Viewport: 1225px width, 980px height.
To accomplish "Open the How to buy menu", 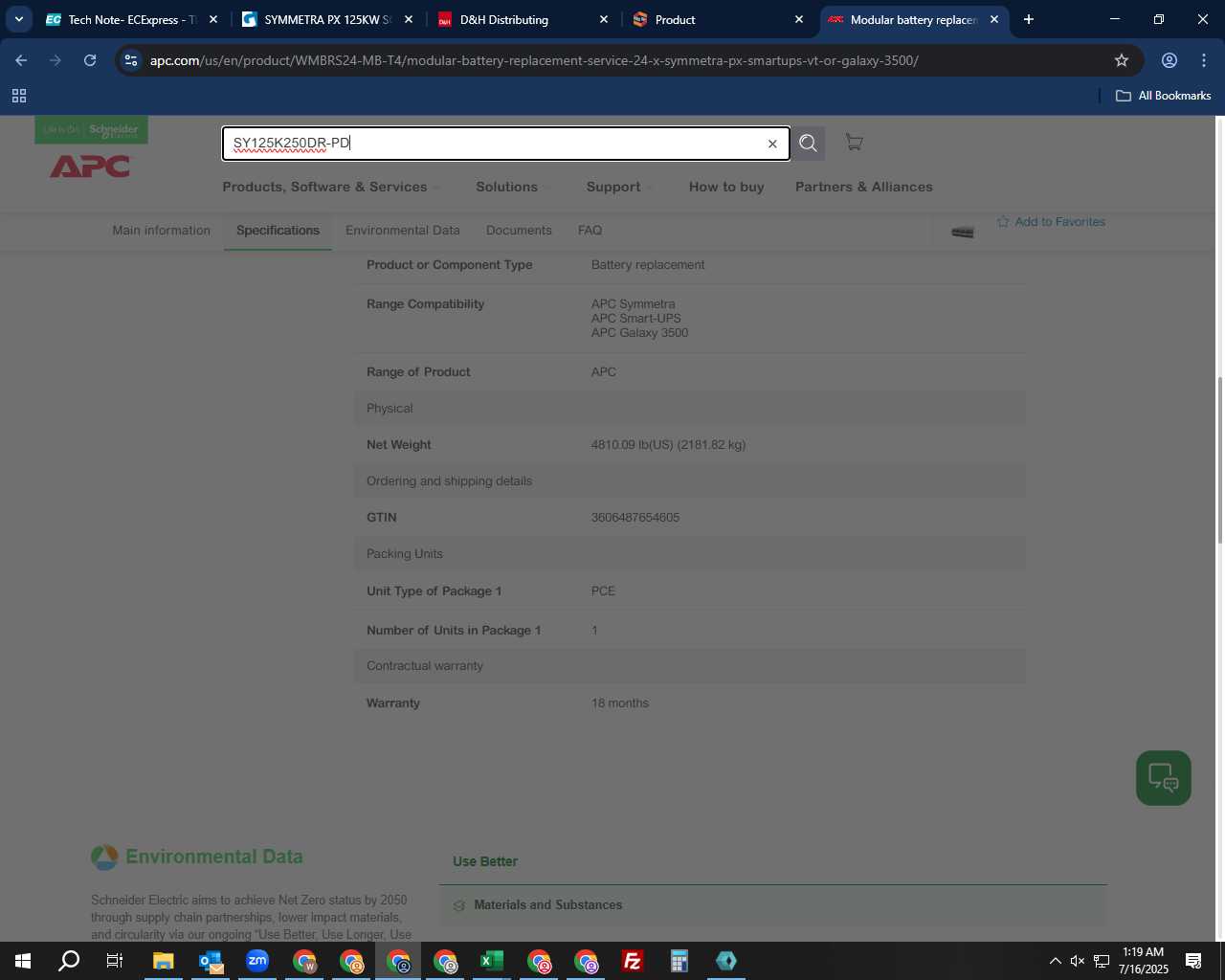I will coord(726,187).
